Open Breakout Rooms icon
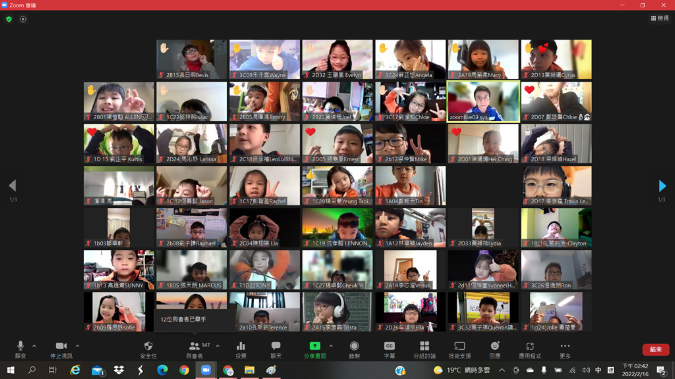The height and width of the screenshot is (379, 675). pos(424,349)
